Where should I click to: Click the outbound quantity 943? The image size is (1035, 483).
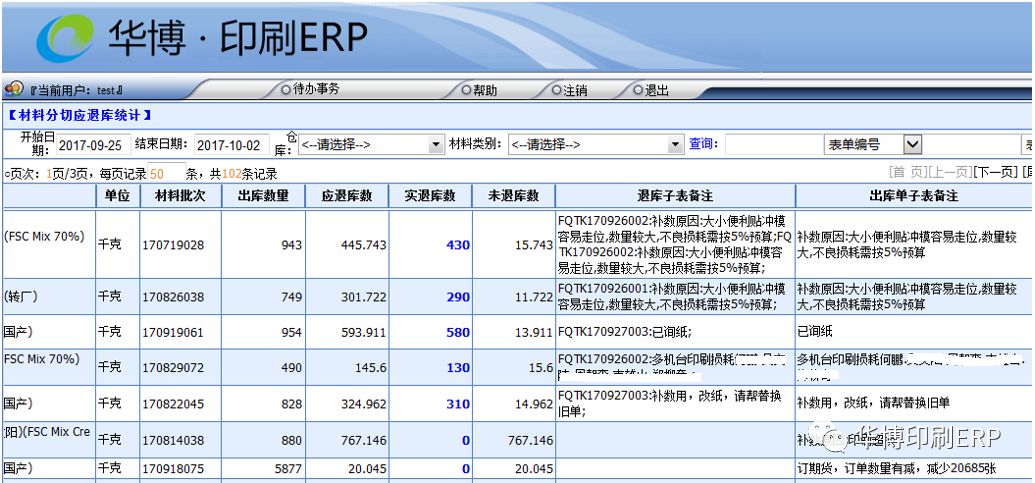click(x=291, y=245)
